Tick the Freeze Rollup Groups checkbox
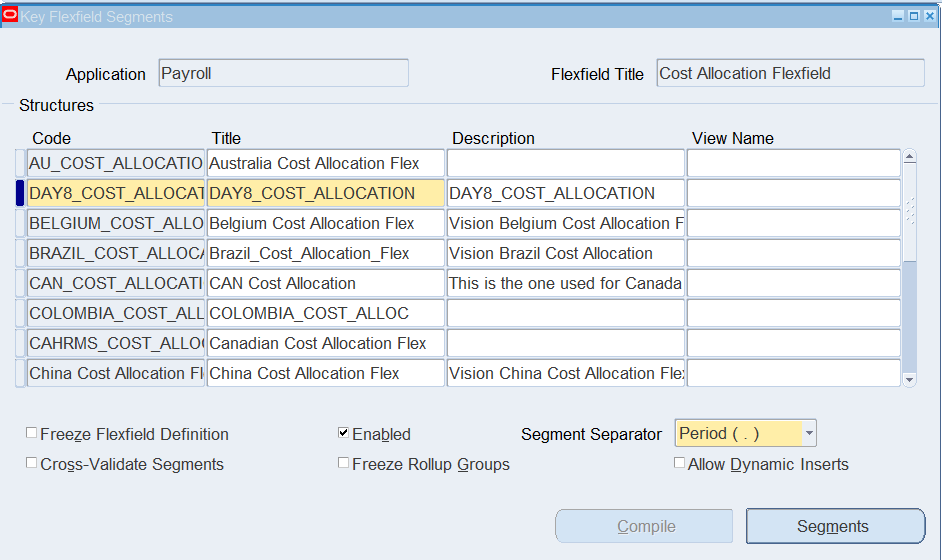This screenshot has width=942, height=560. [344, 463]
